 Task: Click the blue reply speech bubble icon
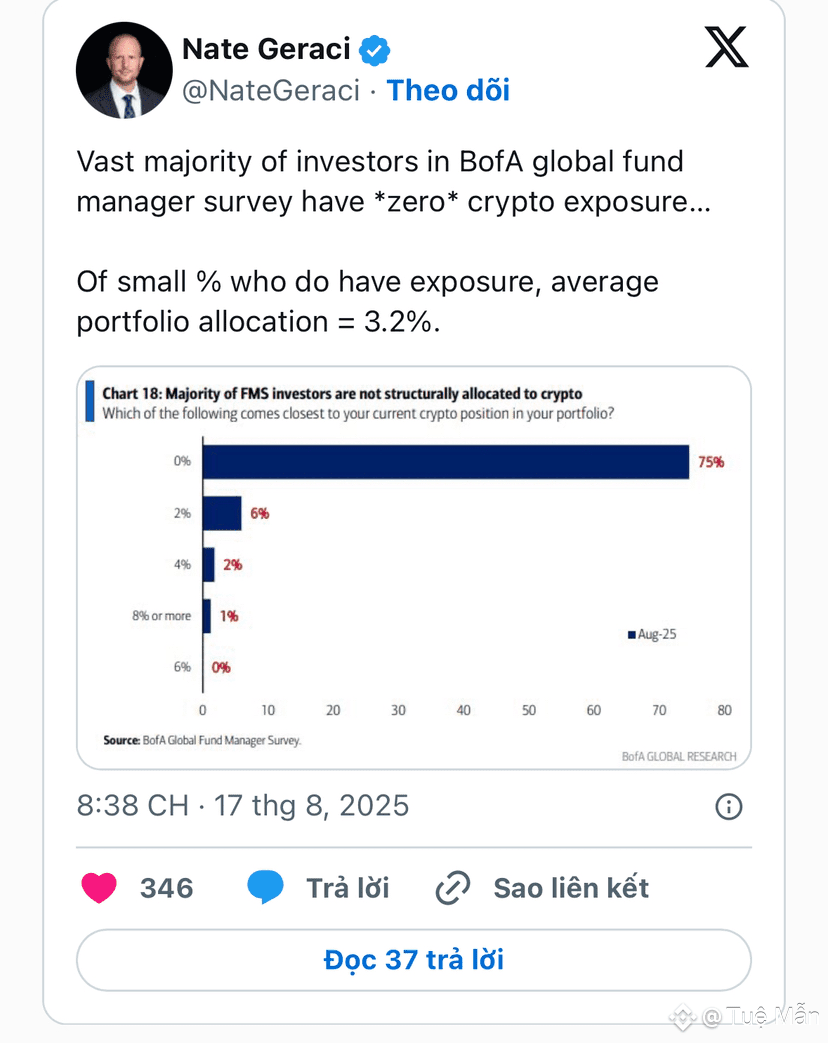pyautogui.click(x=265, y=887)
